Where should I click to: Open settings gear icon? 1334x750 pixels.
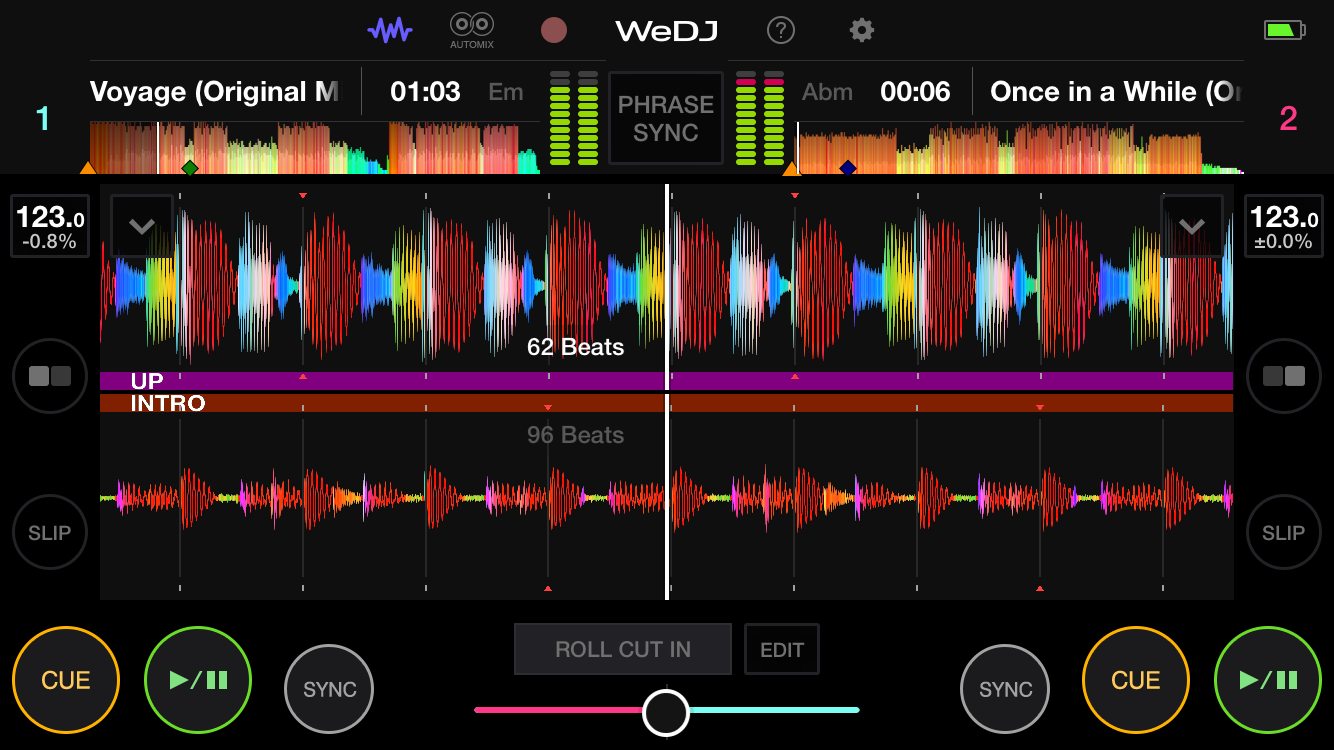click(x=861, y=30)
